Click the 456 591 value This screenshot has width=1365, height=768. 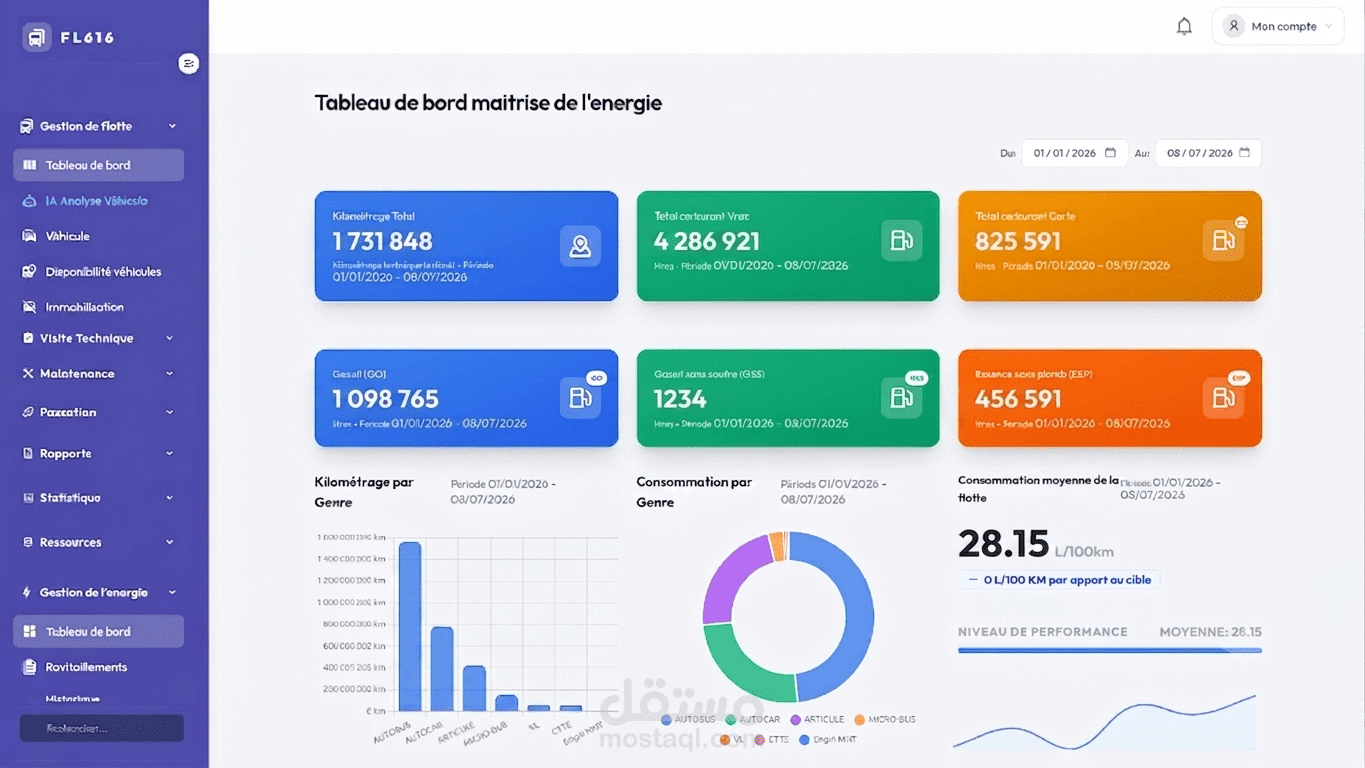pyautogui.click(x=1018, y=399)
